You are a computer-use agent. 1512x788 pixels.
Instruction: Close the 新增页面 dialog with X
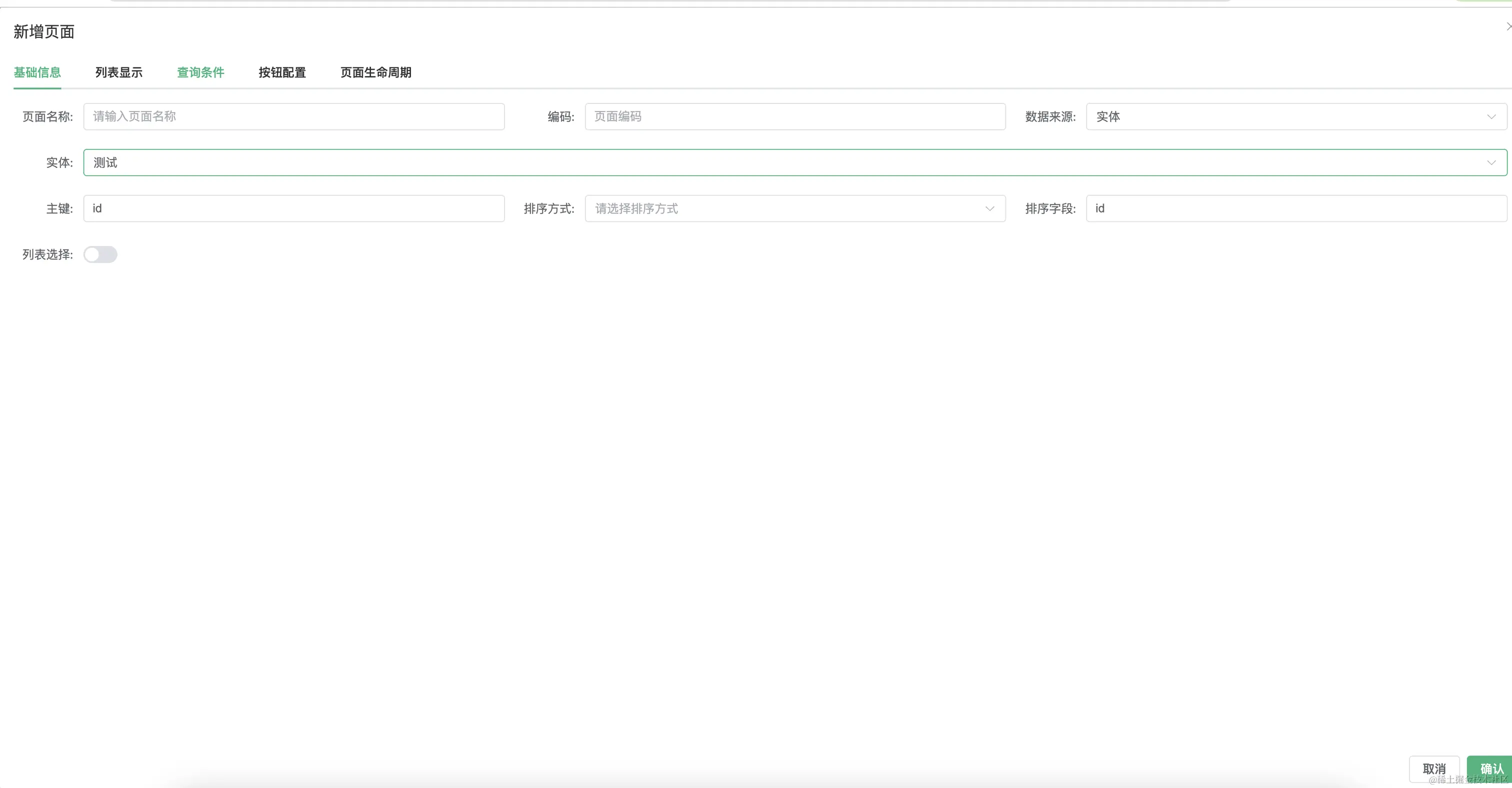tap(1508, 26)
